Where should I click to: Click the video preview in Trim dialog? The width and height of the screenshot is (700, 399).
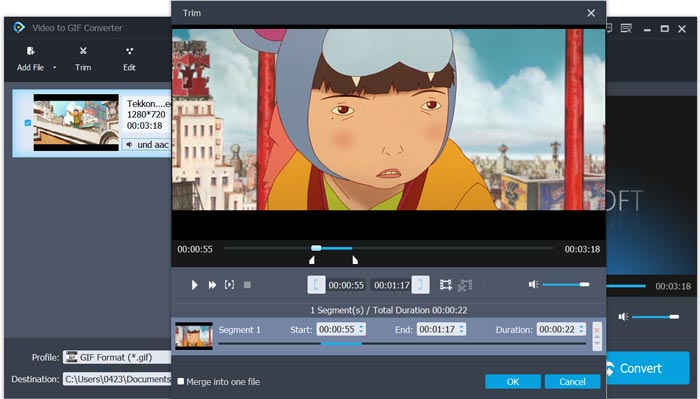388,120
